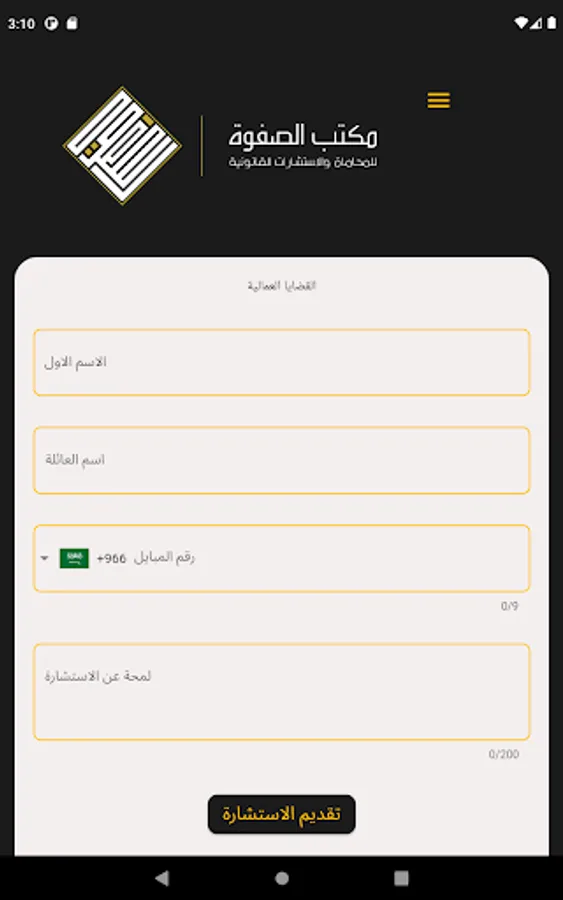The width and height of the screenshot is (563, 900).
Task: Open recent apps square button
Action: [401, 878]
